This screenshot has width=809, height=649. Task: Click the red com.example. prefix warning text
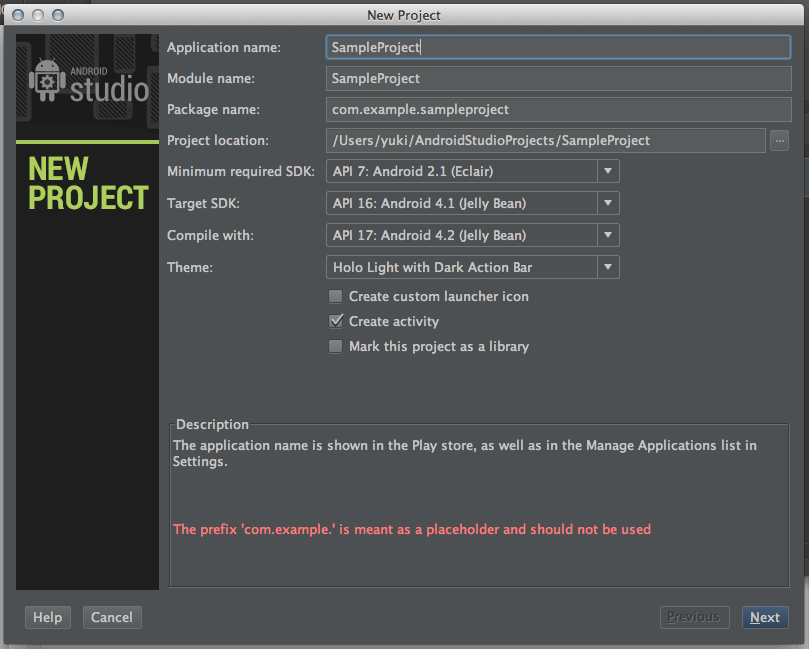click(412, 529)
